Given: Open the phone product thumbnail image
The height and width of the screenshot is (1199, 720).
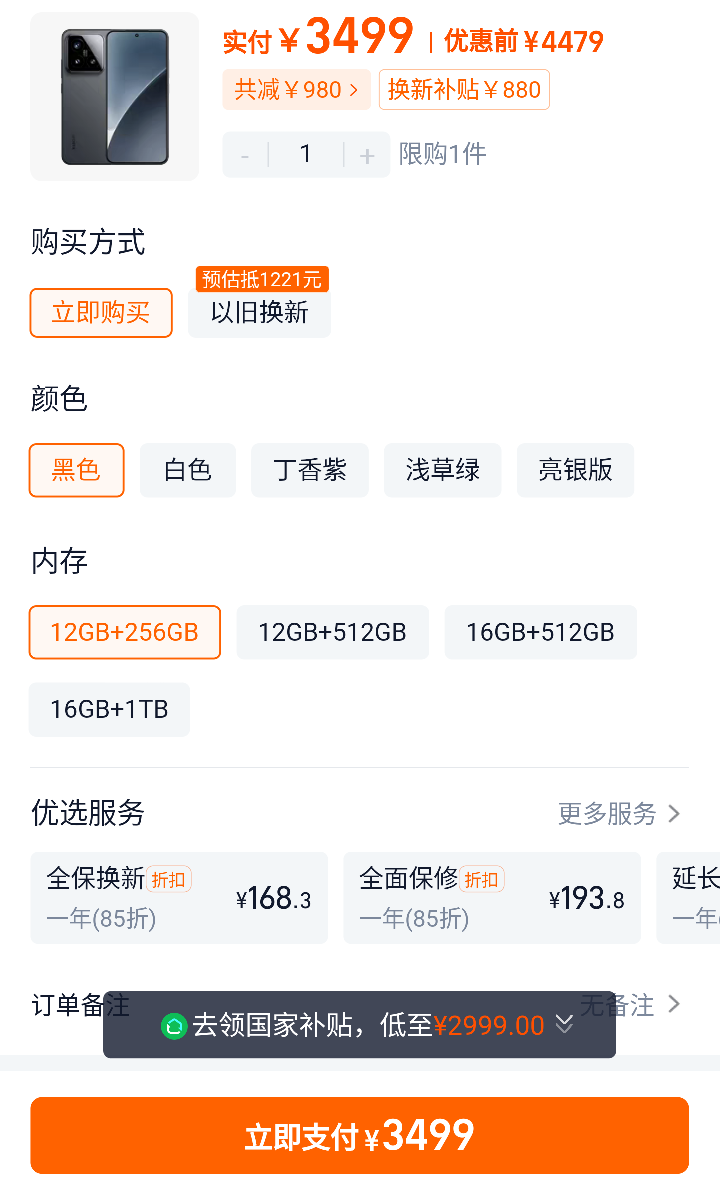Looking at the screenshot, I should (115, 97).
